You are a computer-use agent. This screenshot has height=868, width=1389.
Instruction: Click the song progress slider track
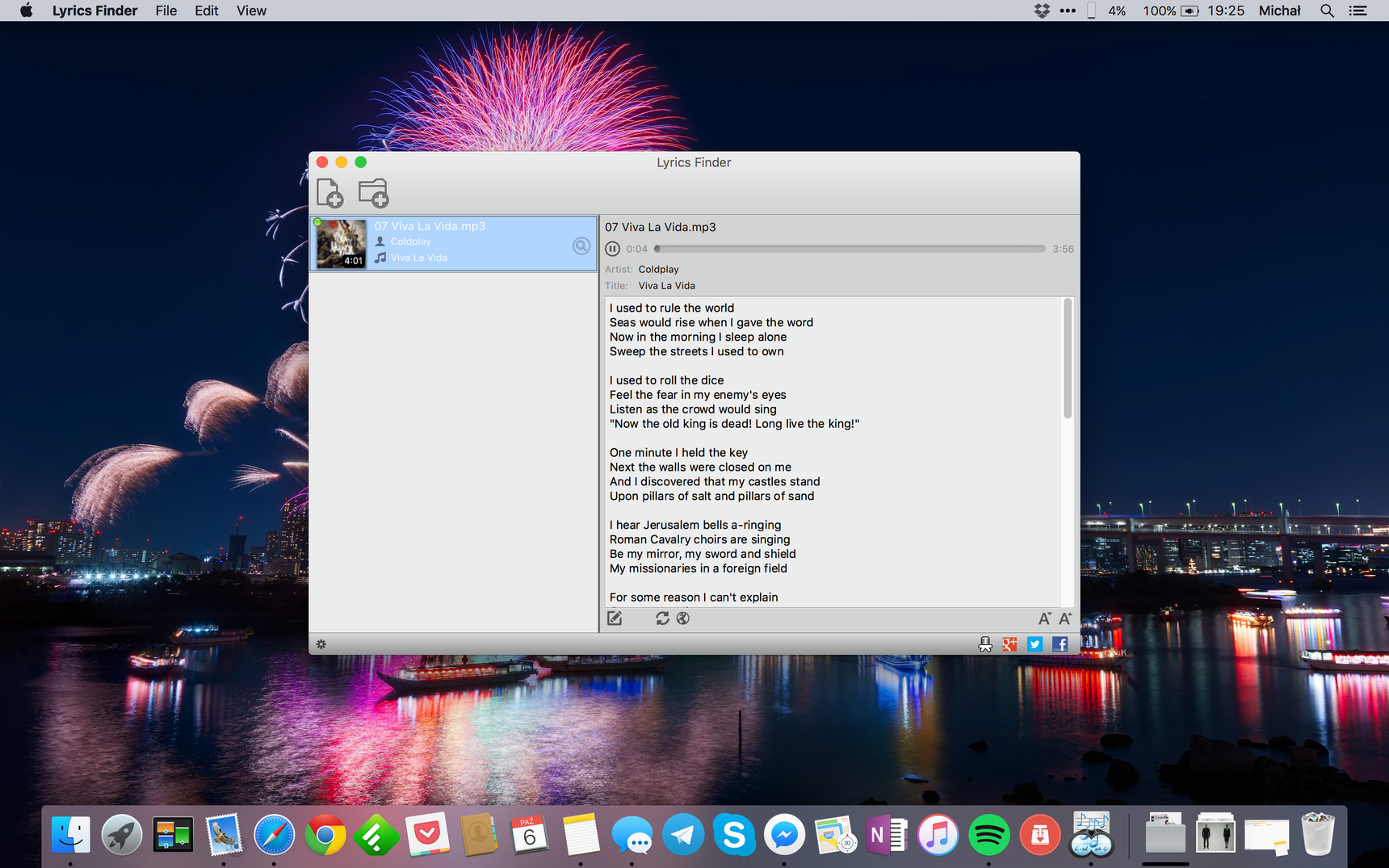point(850,249)
